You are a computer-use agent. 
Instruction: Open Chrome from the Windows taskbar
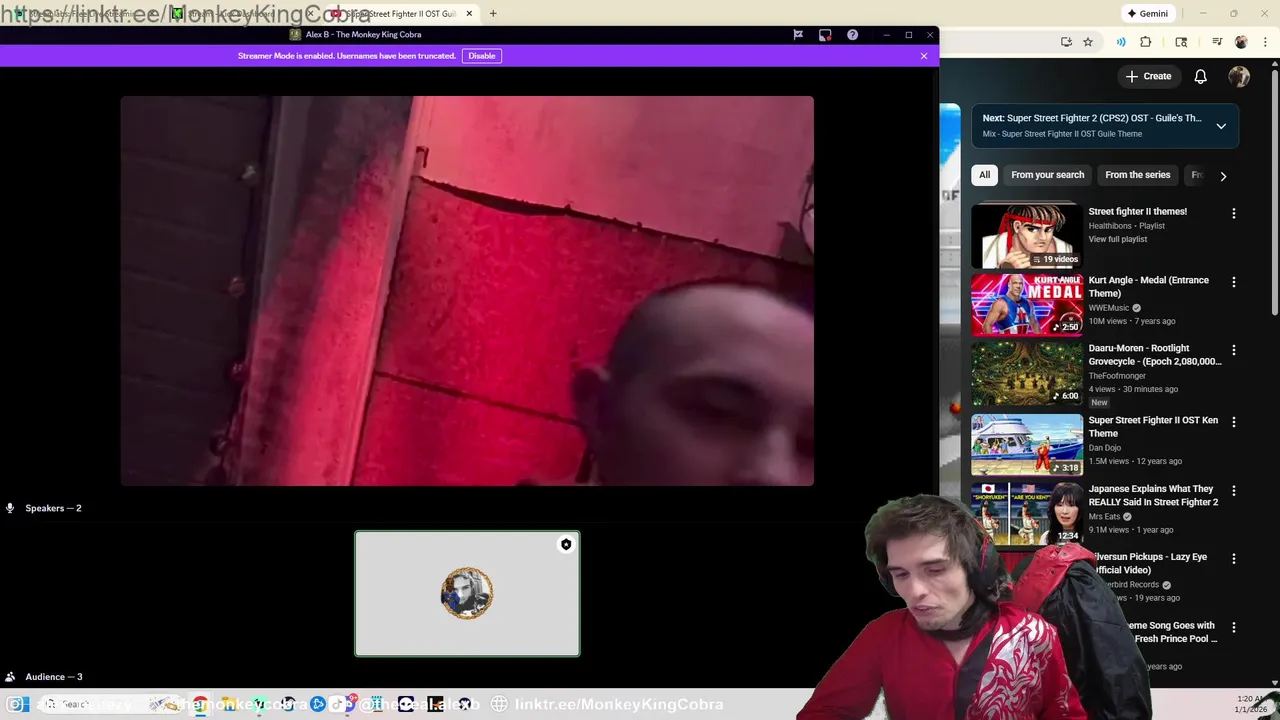pyautogui.click(x=201, y=704)
